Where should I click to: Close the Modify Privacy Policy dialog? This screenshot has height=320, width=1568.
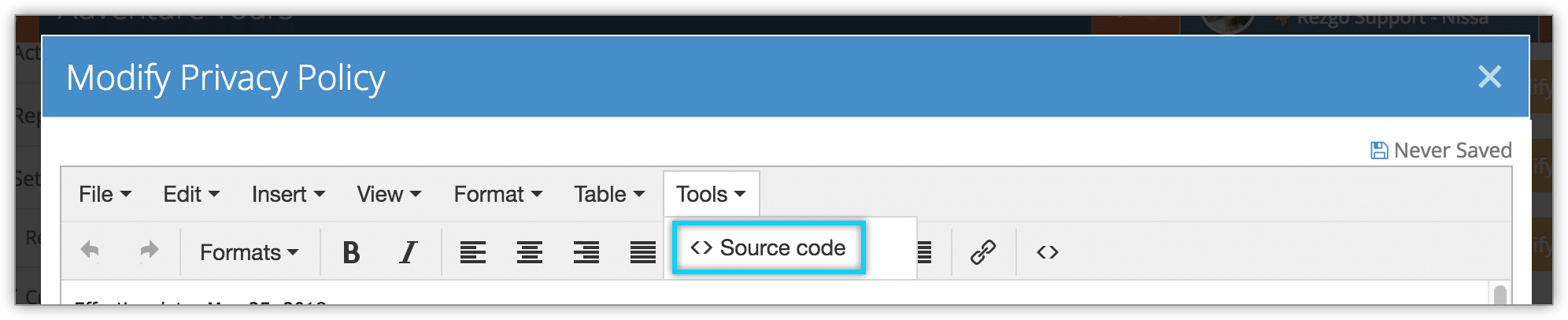[1489, 76]
